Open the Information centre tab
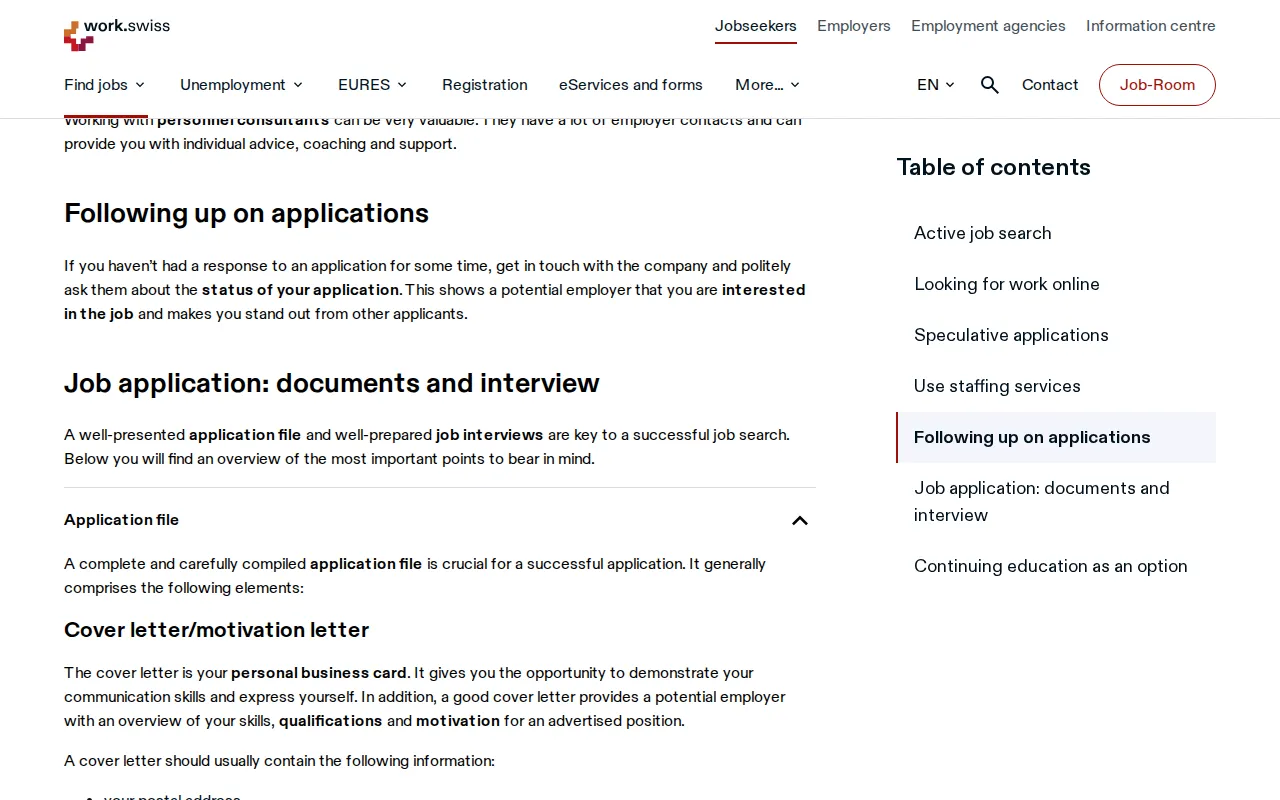Viewport: 1280px width, 800px height. [1151, 26]
